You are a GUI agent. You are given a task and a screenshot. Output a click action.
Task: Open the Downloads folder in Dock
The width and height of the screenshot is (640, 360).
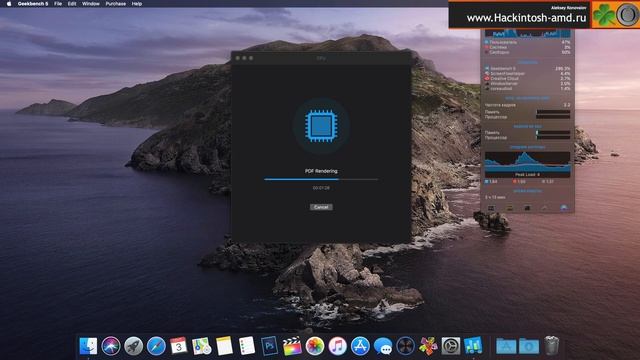click(529, 346)
